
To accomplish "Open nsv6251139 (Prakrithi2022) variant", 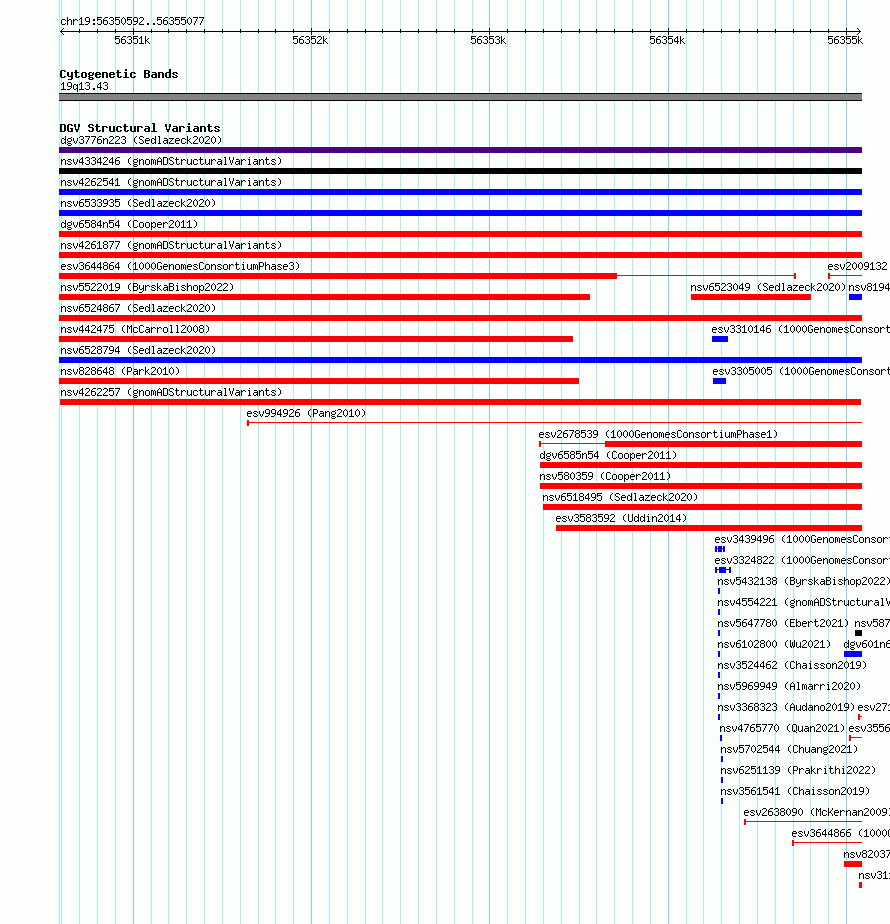I will [798, 770].
